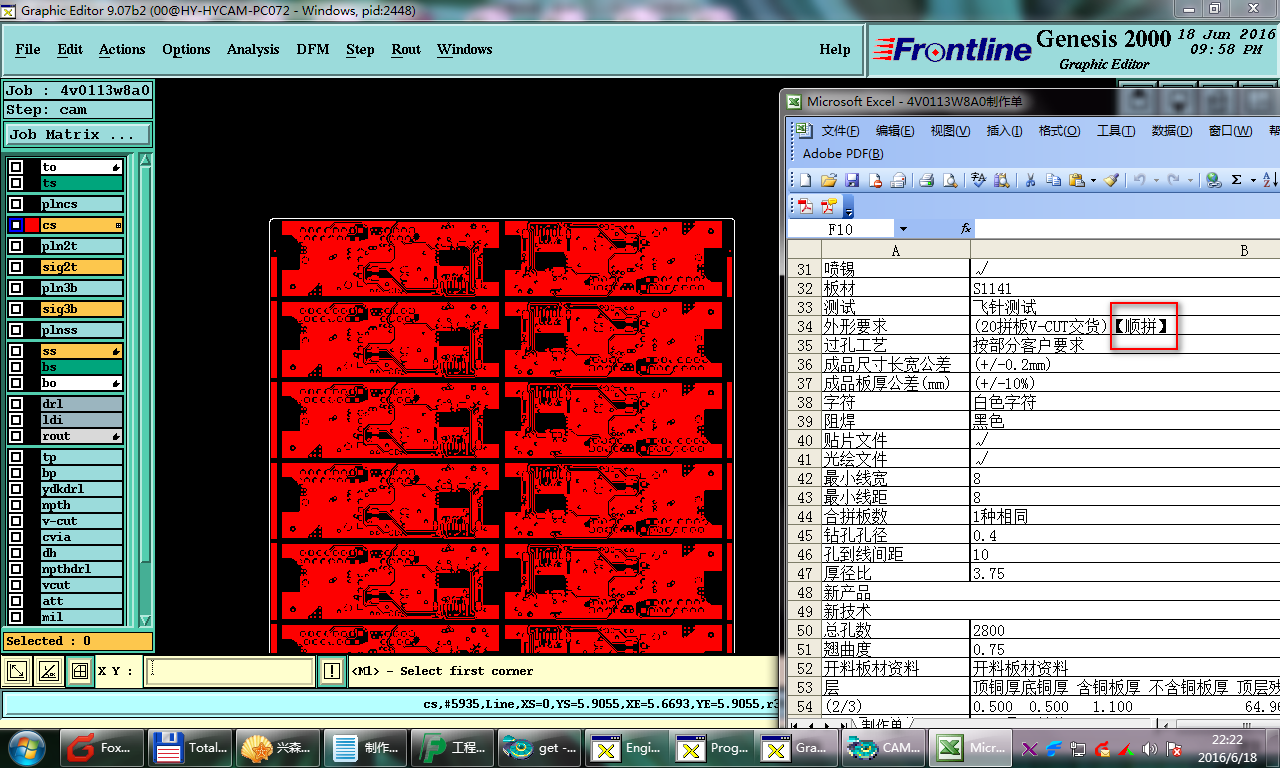Toggle display checkbox for layer 'cs'
Image resolution: width=1280 pixels, height=768 pixels.
point(16,225)
